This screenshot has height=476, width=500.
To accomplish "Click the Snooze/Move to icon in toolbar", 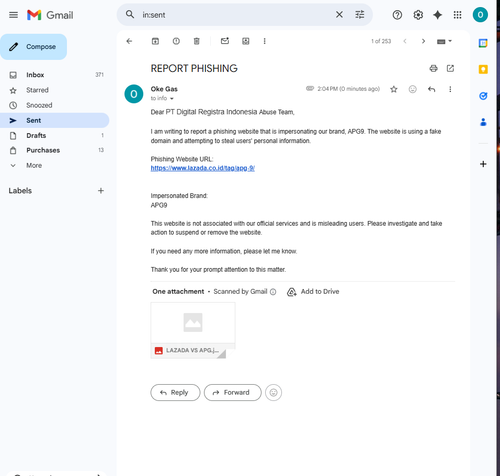I will pos(246,41).
